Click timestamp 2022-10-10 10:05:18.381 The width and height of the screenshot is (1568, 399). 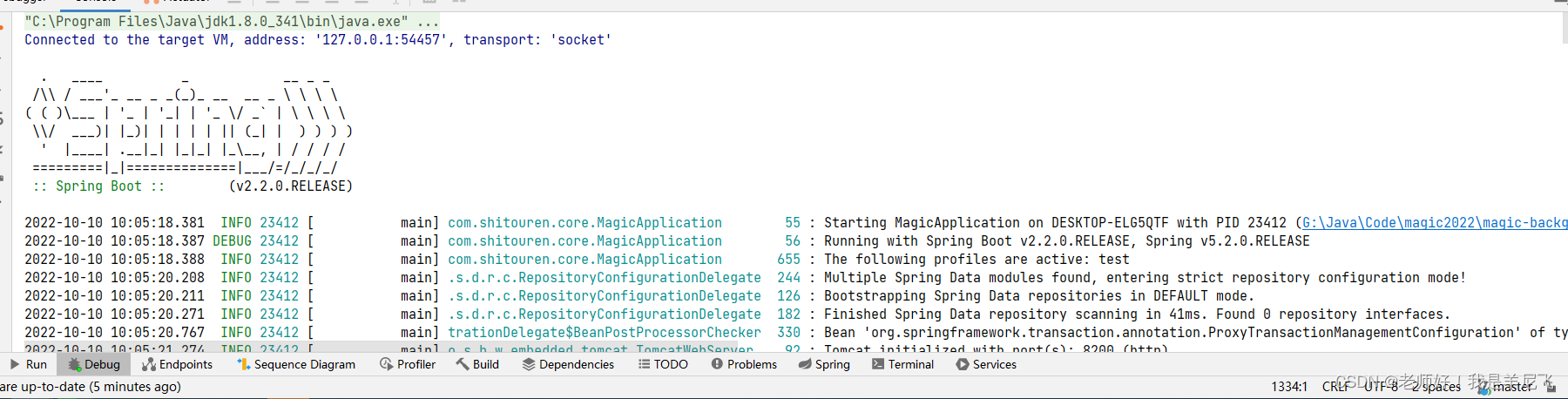(x=114, y=223)
